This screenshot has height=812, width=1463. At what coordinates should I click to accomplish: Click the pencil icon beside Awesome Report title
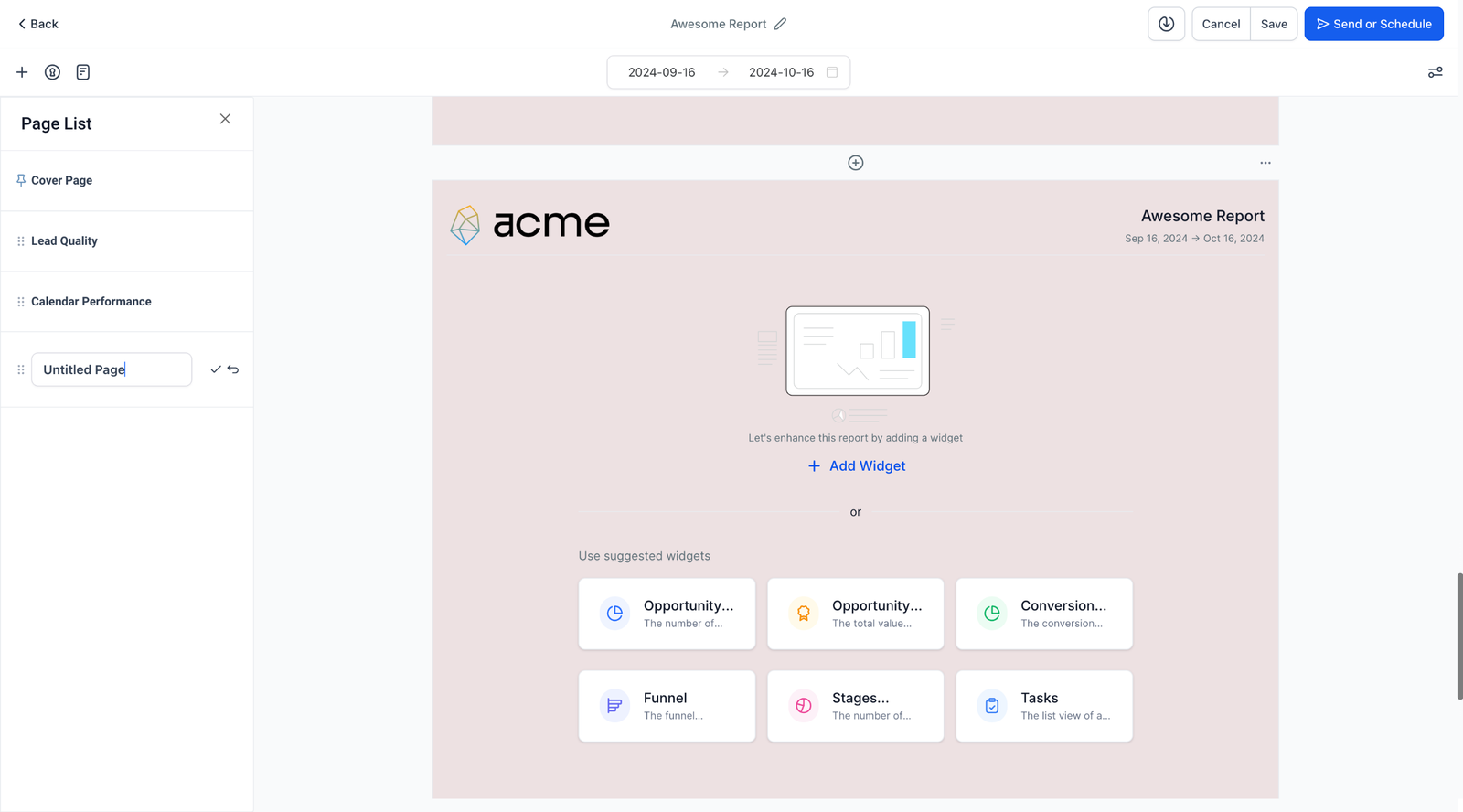point(780,24)
